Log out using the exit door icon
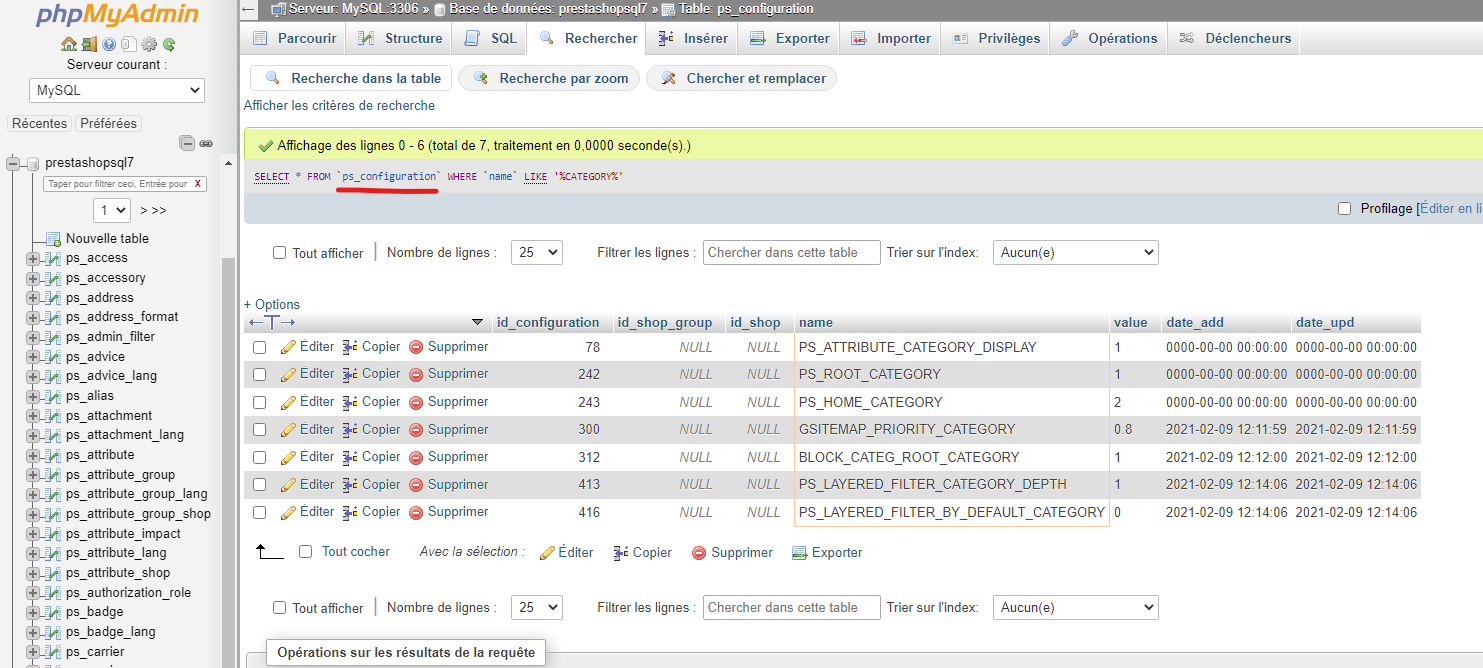Screen dimensions: 1483x668 coord(89,44)
